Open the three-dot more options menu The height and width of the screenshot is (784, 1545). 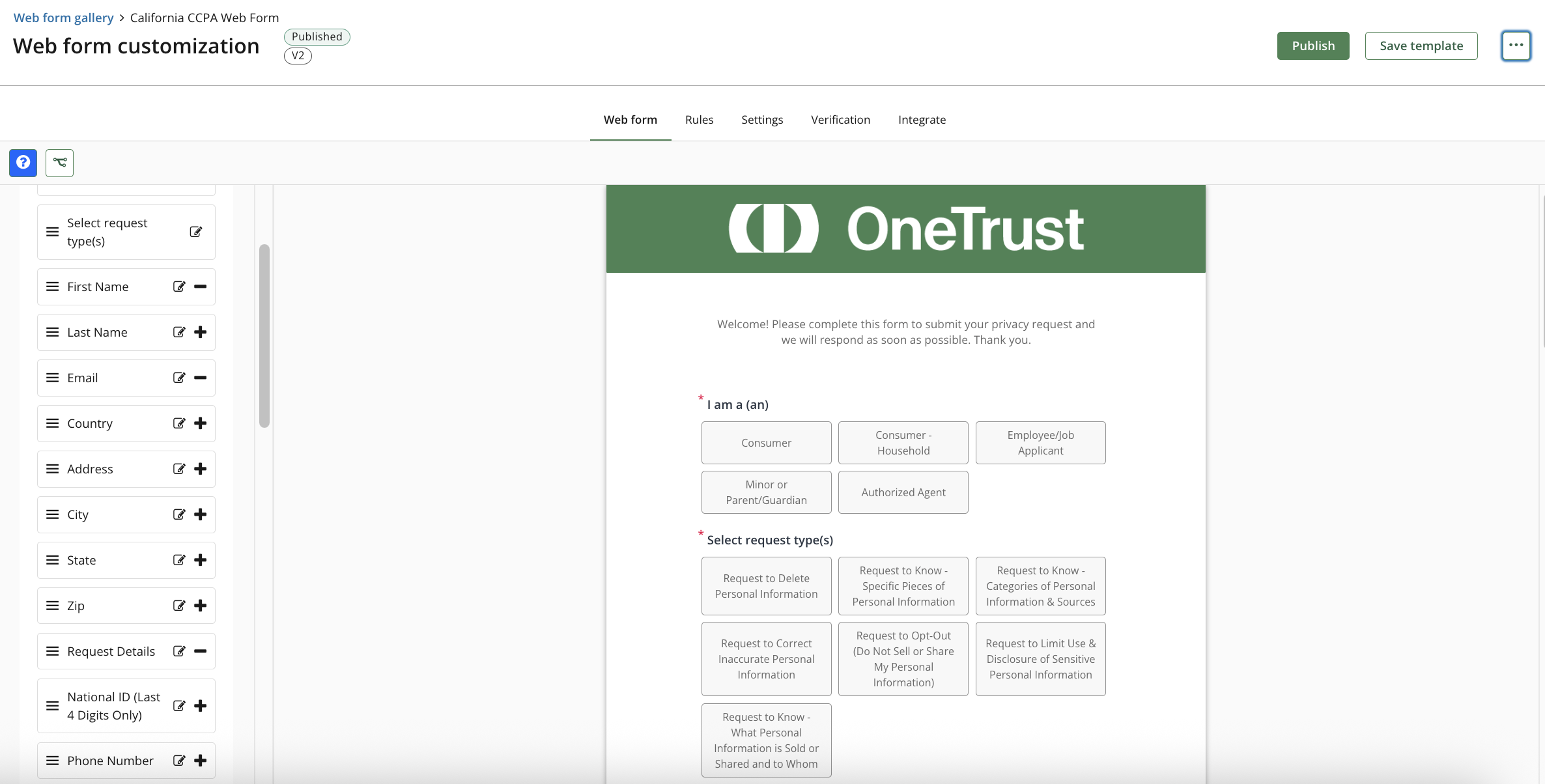(1516, 46)
